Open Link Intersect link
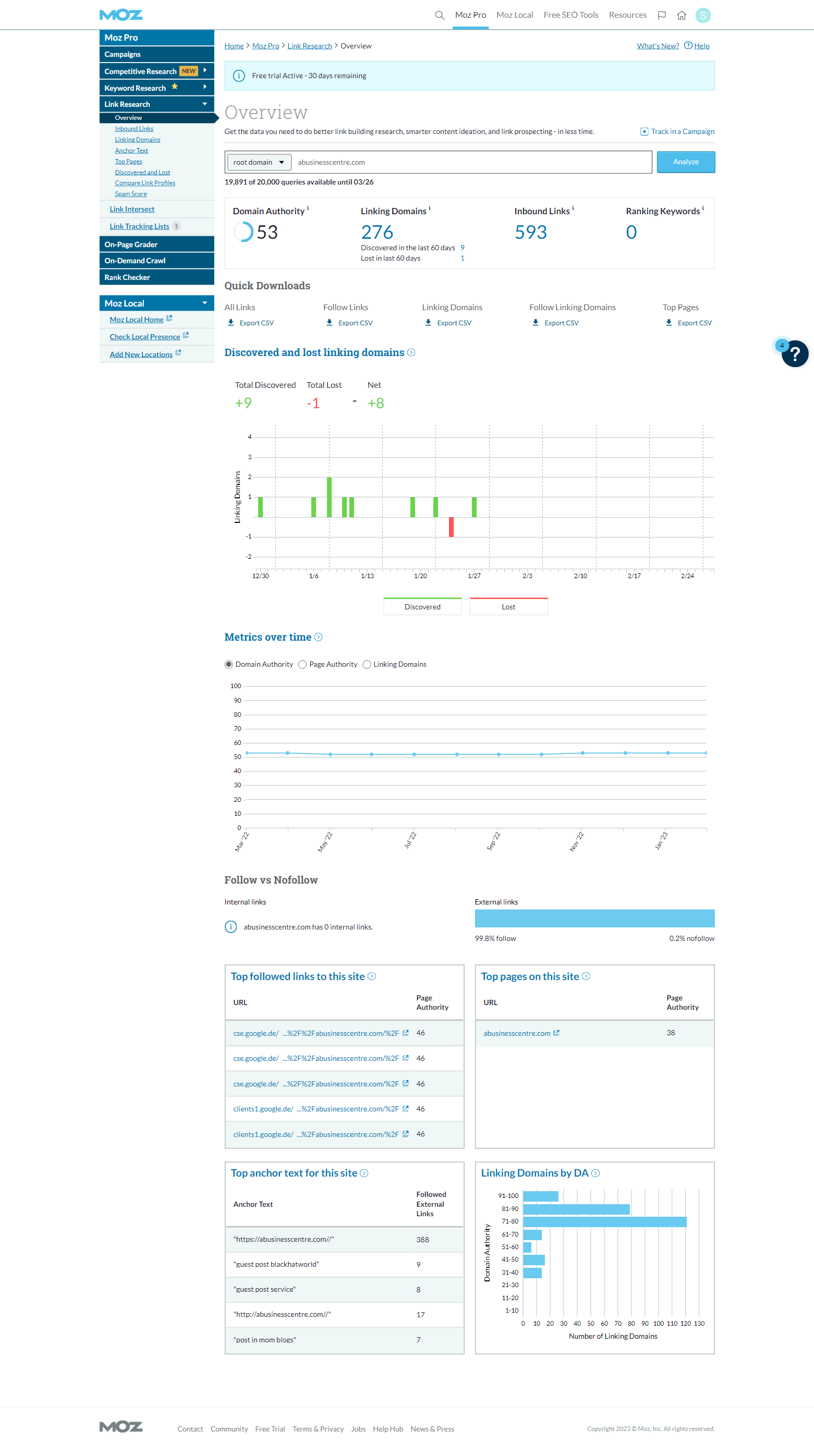The width and height of the screenshot is (814, 1456). click(x=132, y=209)
